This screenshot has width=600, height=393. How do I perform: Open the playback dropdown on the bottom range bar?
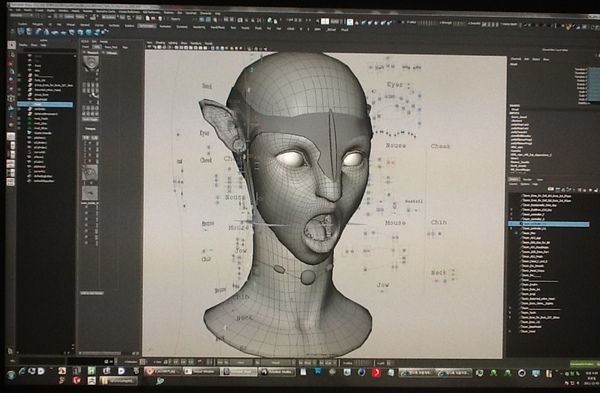click(x=278, y=362)
